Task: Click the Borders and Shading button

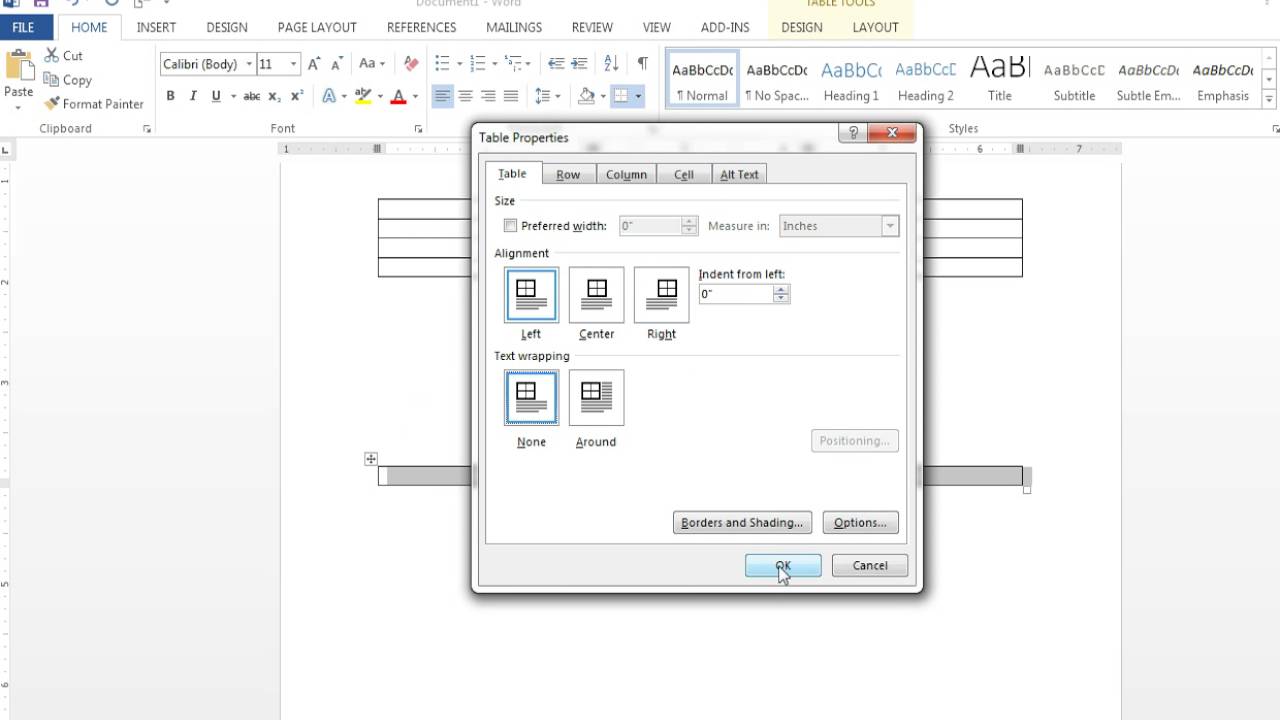Action: 742,523
